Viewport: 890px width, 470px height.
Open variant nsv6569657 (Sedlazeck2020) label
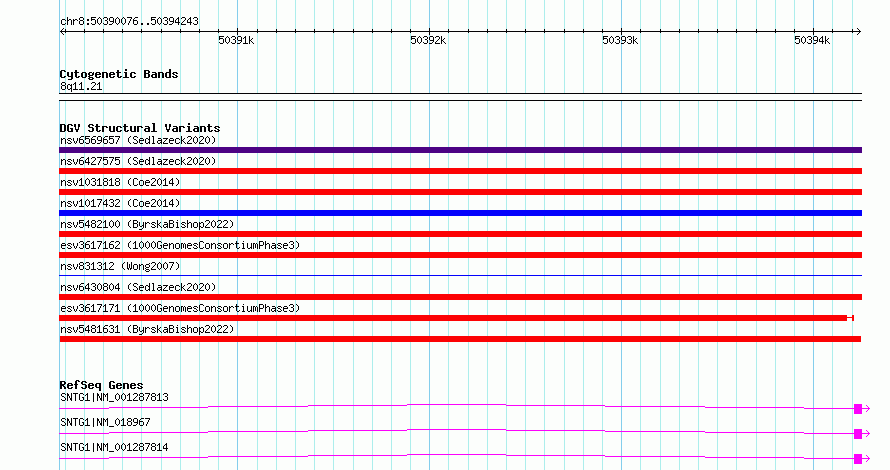(x=138, y=140)
